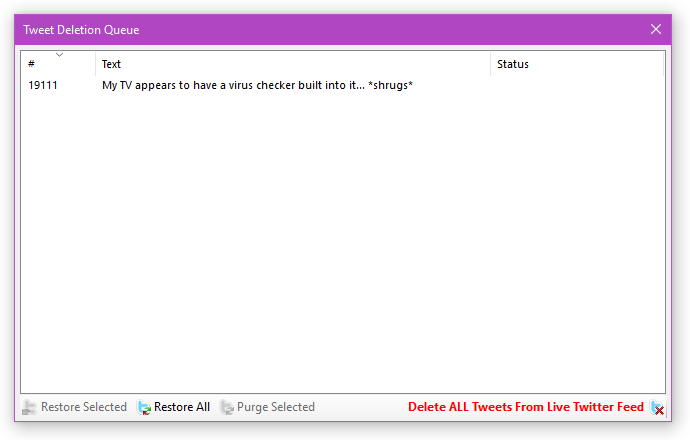
Task: Click the divider between Text and Status columns
Action: click(490, 65)
